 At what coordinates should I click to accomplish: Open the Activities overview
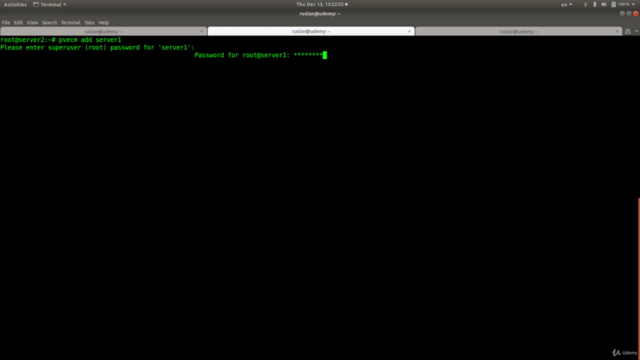15,4
